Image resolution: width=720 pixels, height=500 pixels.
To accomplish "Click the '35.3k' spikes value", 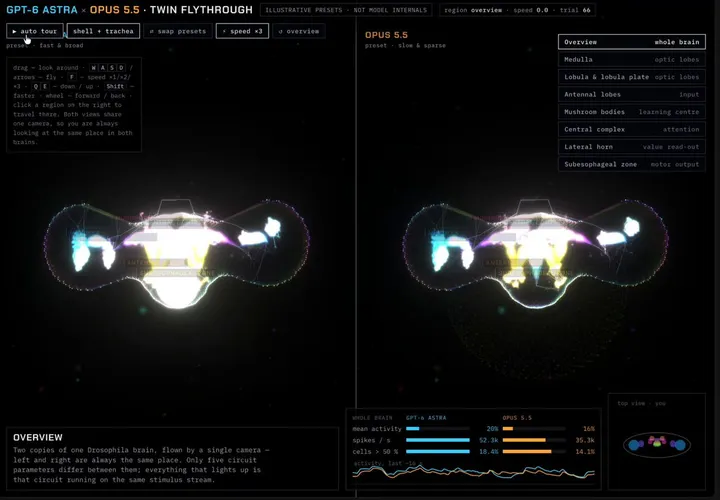I will click(585, 440).
